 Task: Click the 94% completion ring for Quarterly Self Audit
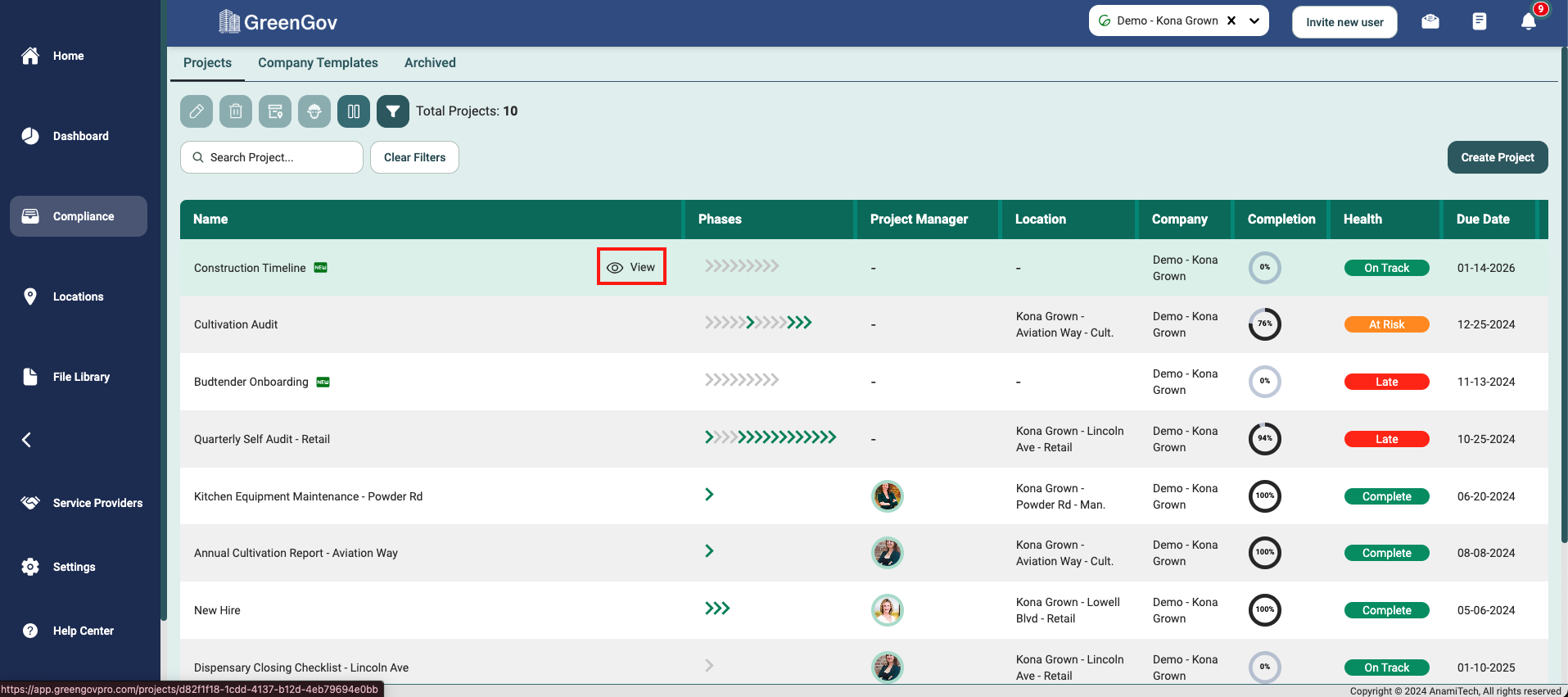(1265, 439)
